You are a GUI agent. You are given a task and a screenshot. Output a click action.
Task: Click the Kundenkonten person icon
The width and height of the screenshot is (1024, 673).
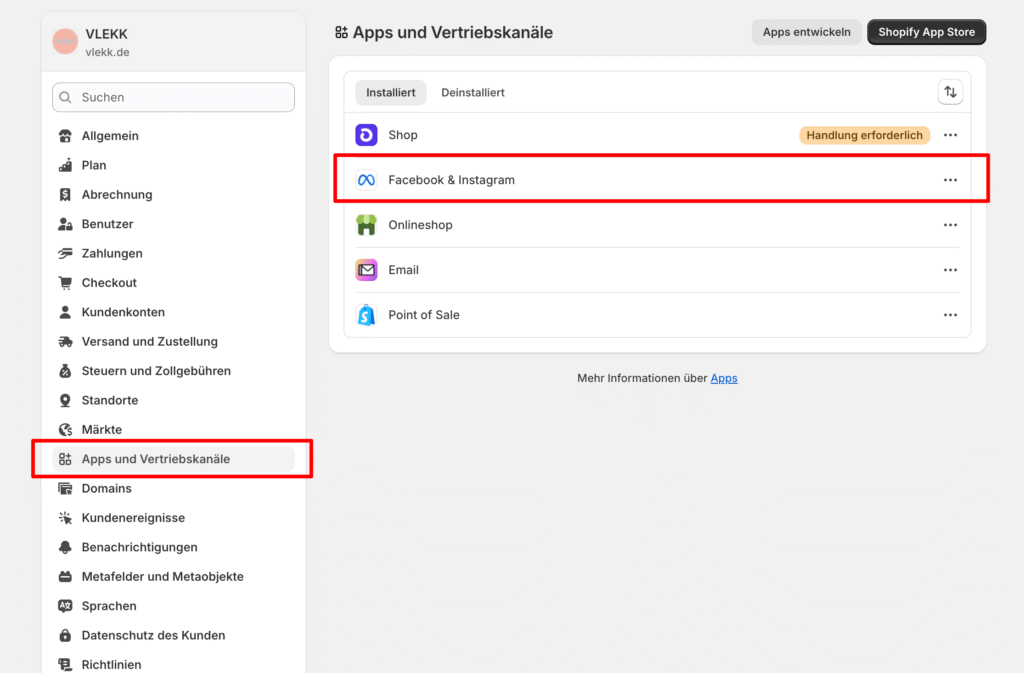coord(65,312)
